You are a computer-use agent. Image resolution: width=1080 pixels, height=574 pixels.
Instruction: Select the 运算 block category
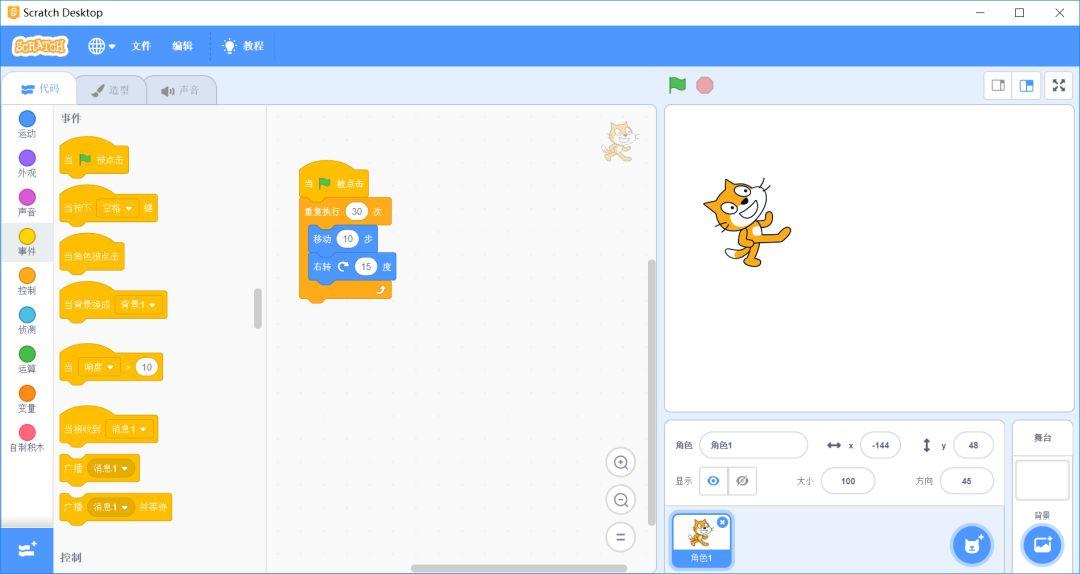(27, 360)
